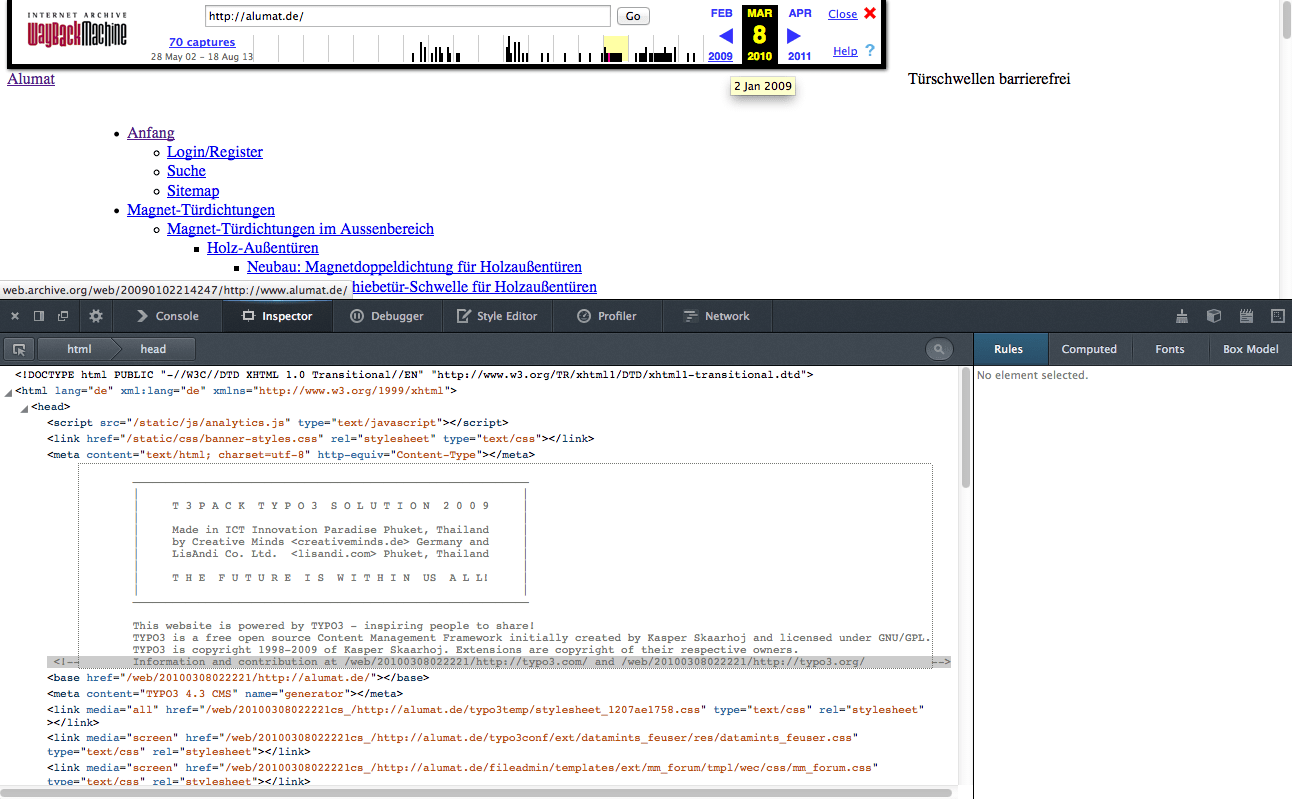Open the devtools settings gear
Screen dimensions: 1292x799
click(x=96, y=316)
